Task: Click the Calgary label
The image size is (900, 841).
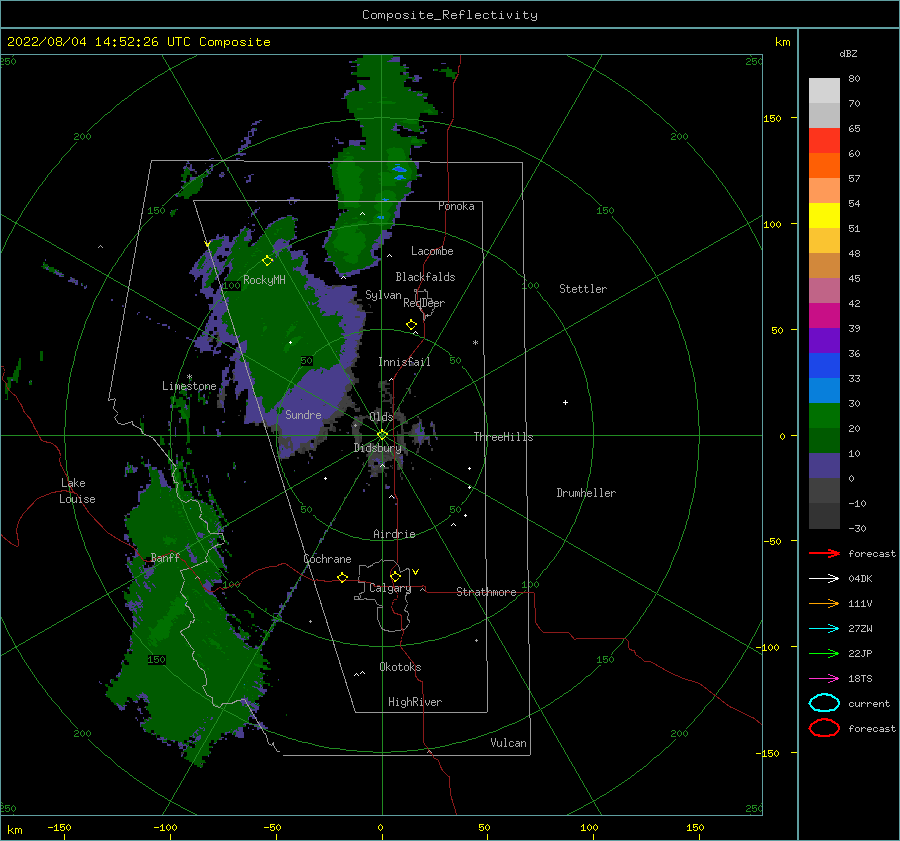Action: pos(390,588)
